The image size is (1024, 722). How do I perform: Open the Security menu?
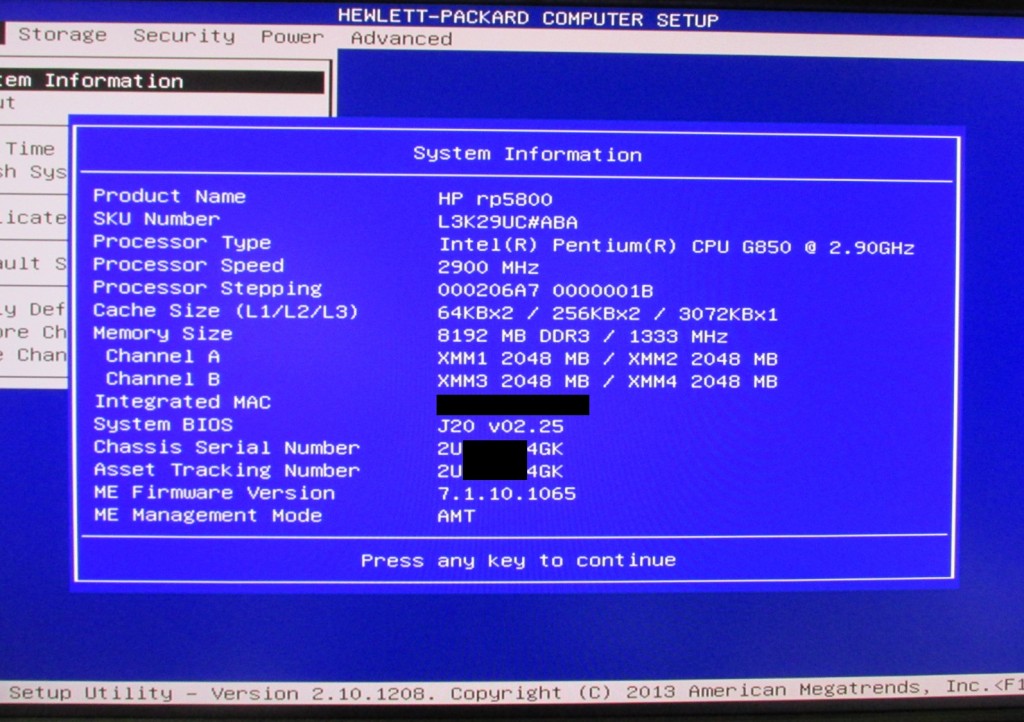click(x=184, y=36)
